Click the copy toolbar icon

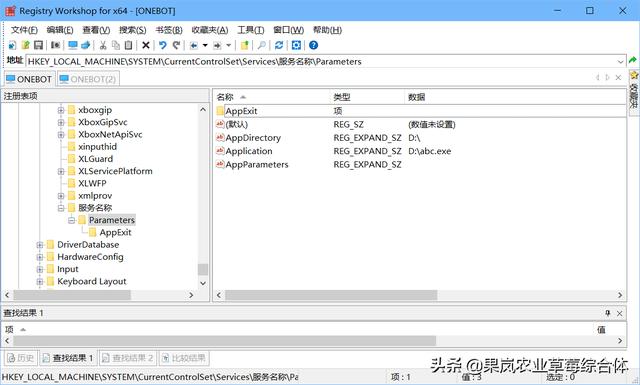[116, 45]
